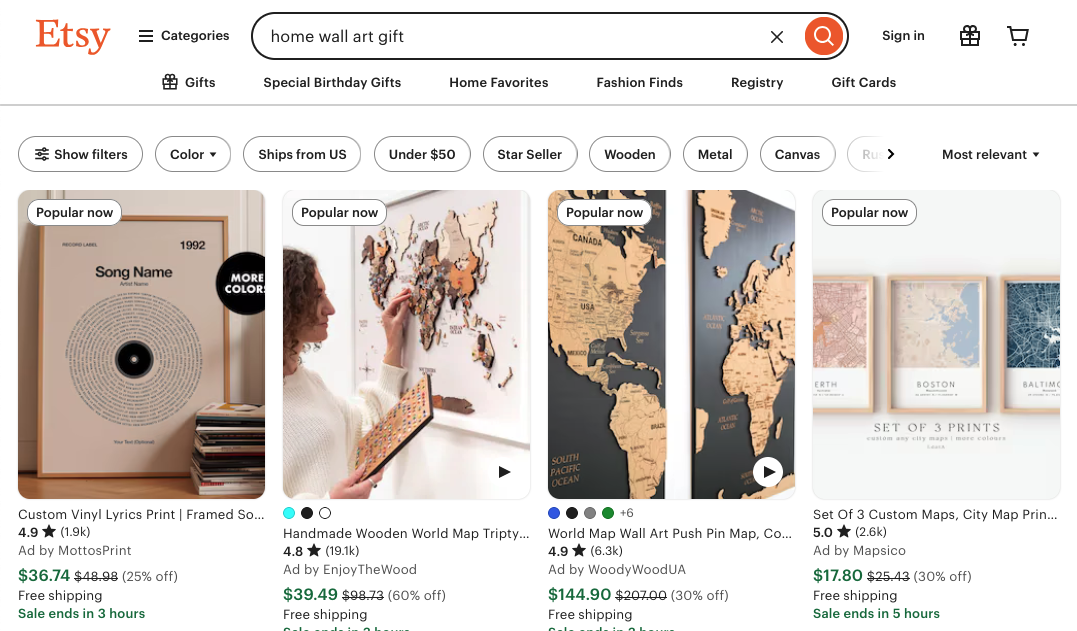Open the Most relevant sort dropdown

pos(990,154)
